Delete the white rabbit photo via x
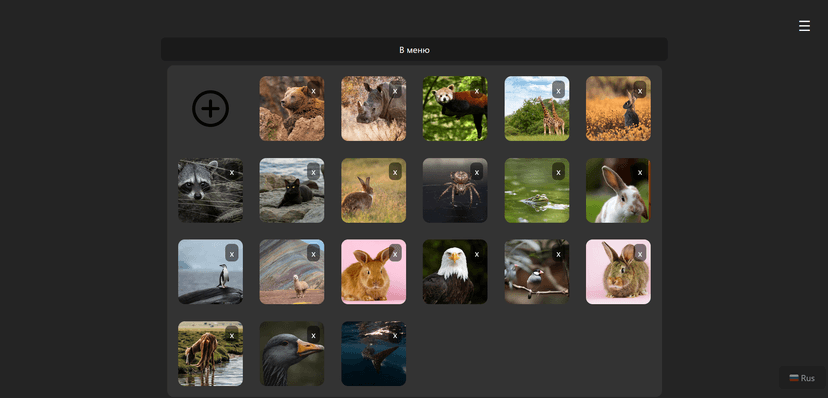828x398 pixels. click(640, 172)
